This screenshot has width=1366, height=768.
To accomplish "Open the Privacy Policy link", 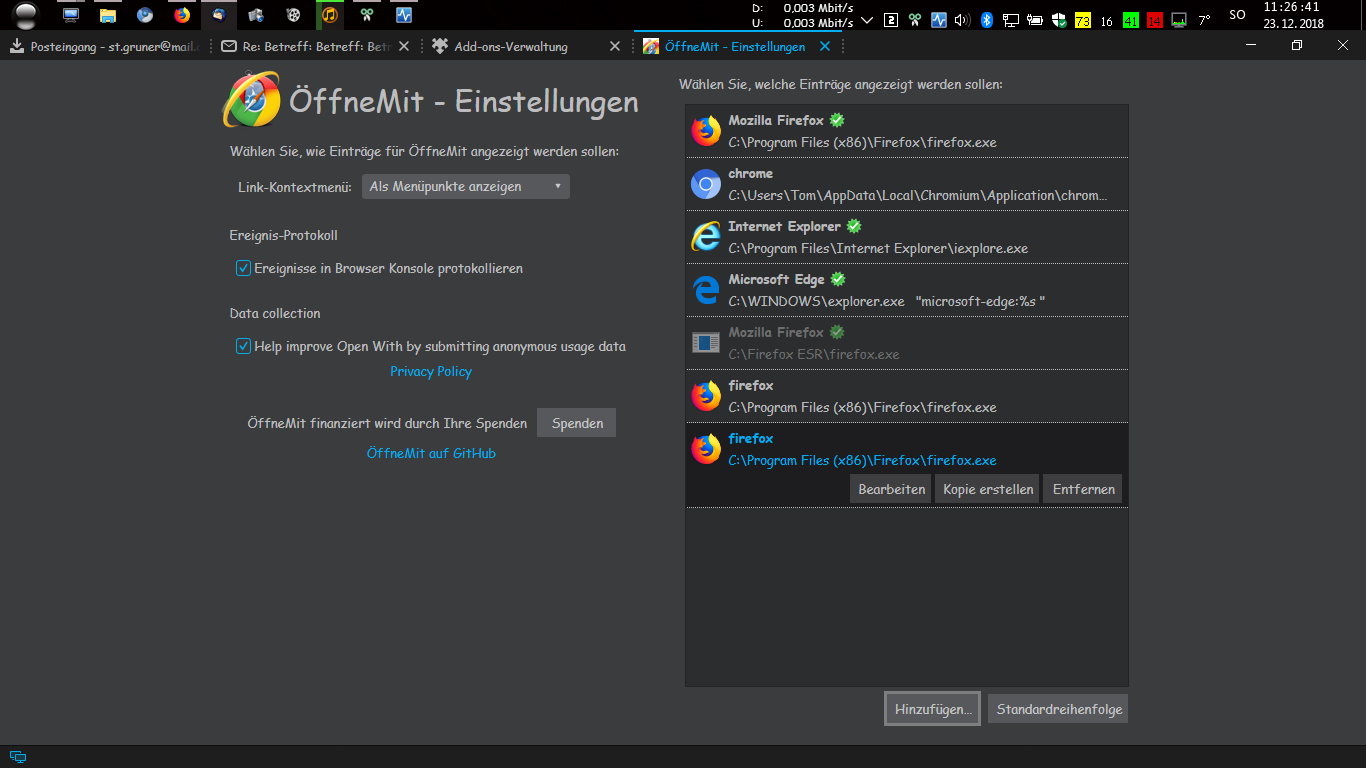I will pyautogui.click(x=431, y=371).
